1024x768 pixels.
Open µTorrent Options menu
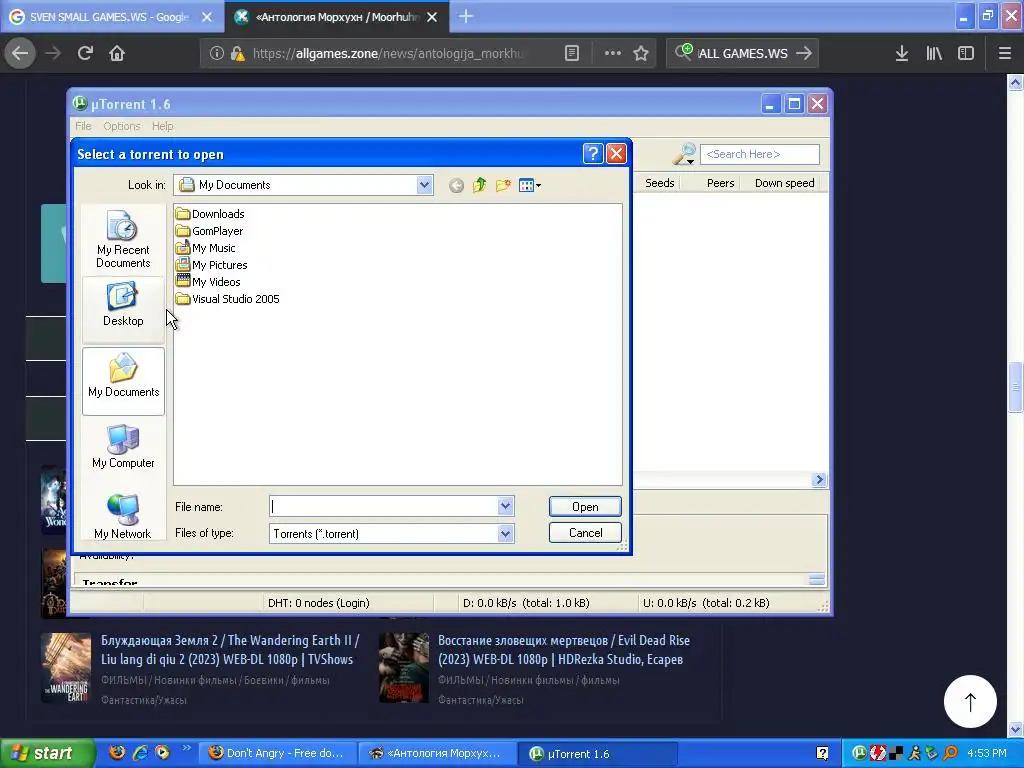point(121,126)
